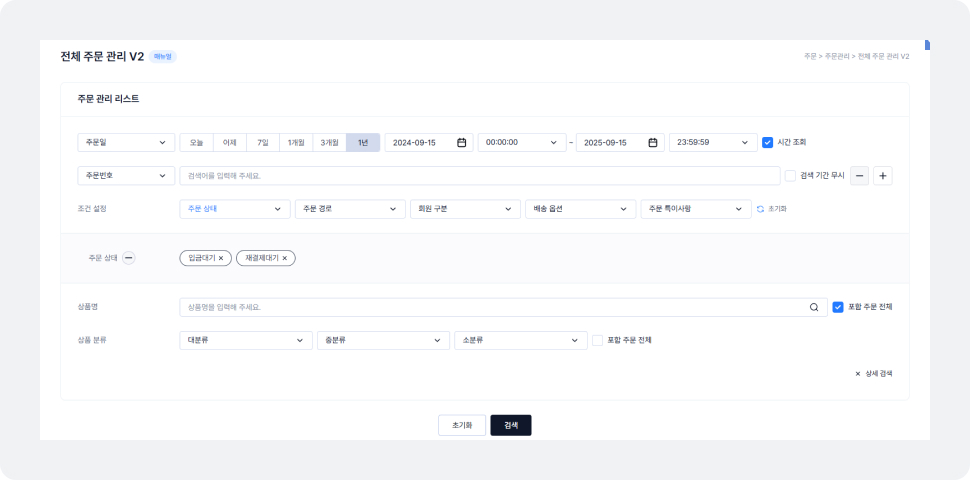Select the 3개월 period tab
The height and width of the screenshot is (480, 970).
(329, 143)
